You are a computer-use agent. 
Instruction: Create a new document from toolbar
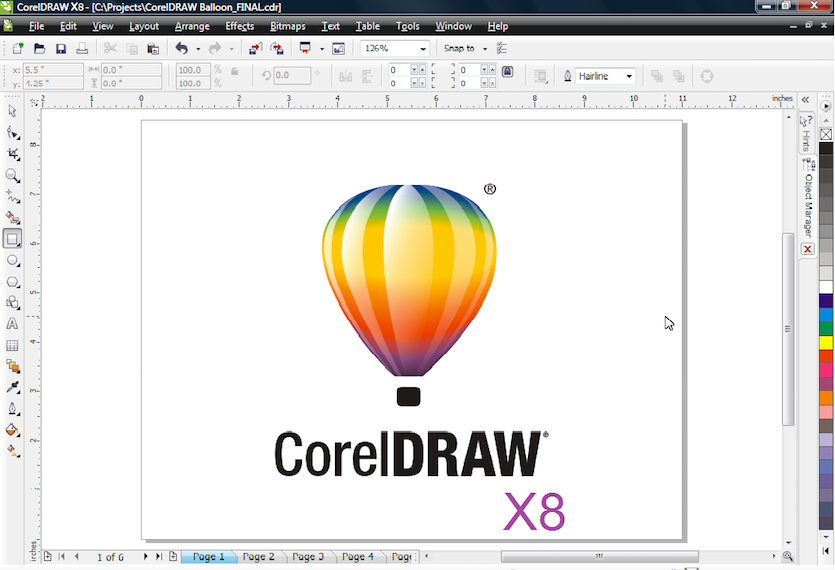(x=18, y=48)
